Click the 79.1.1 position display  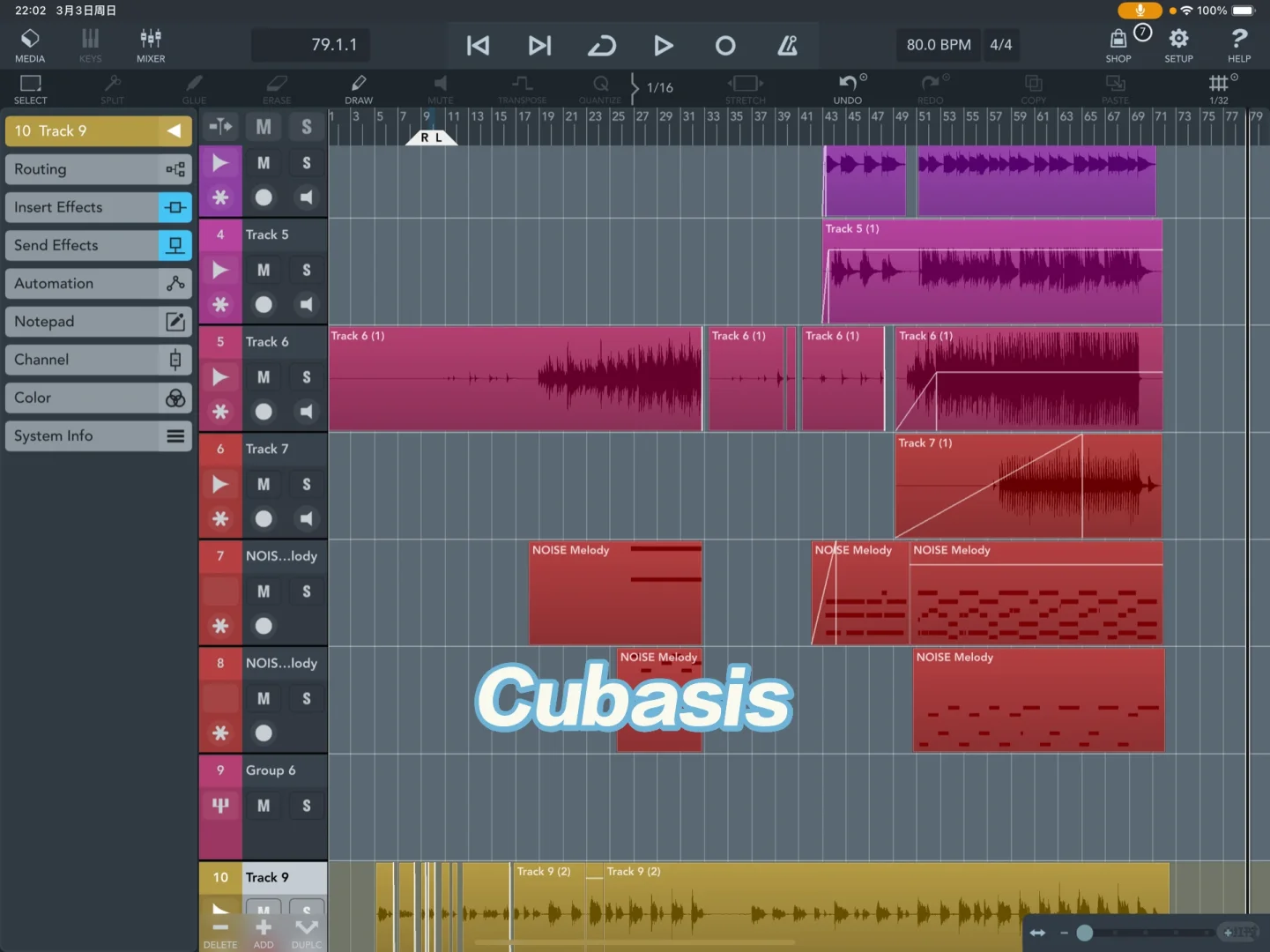[x=311, y=45]
